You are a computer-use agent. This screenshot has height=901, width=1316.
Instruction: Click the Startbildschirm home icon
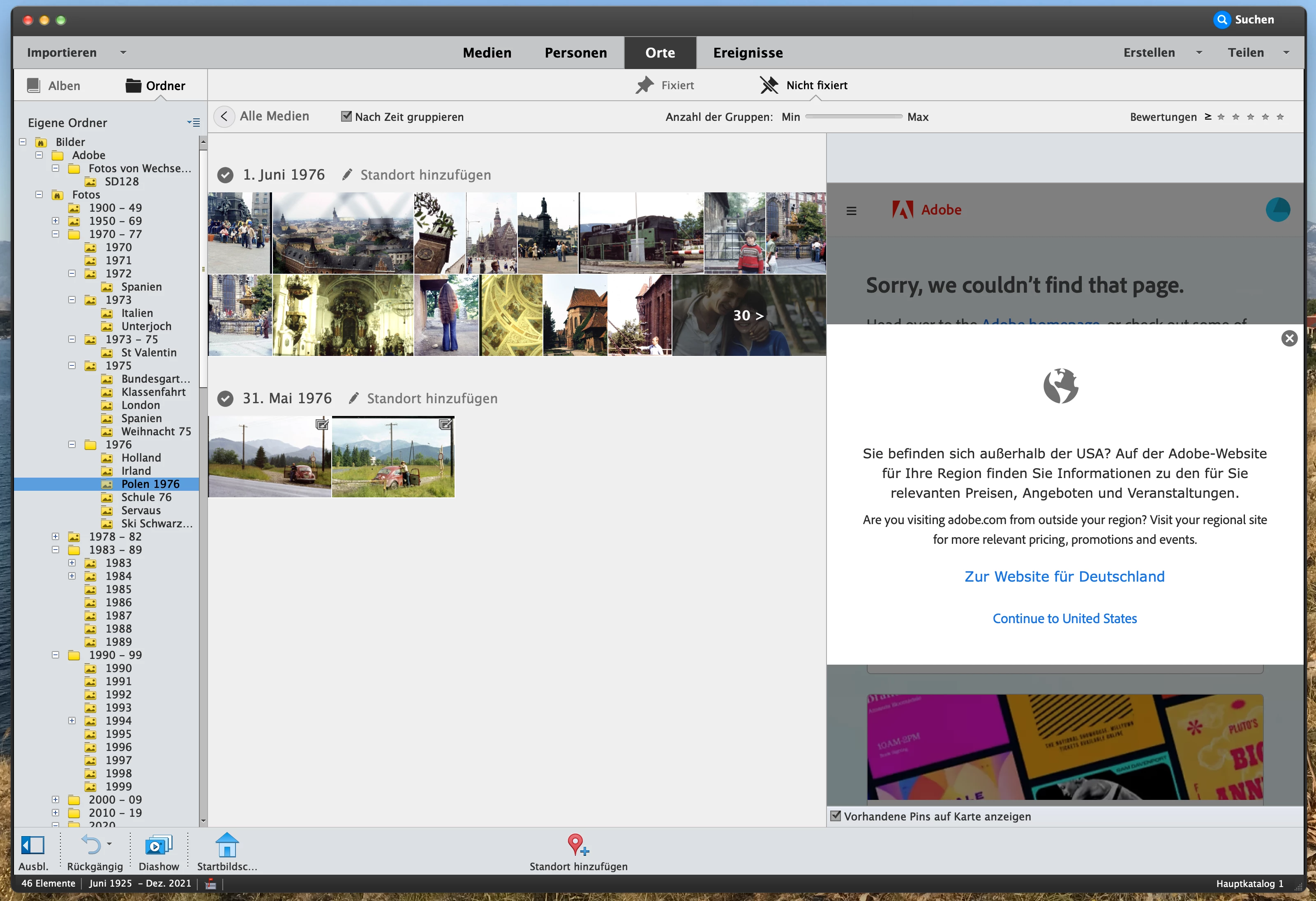pos(227,846)
